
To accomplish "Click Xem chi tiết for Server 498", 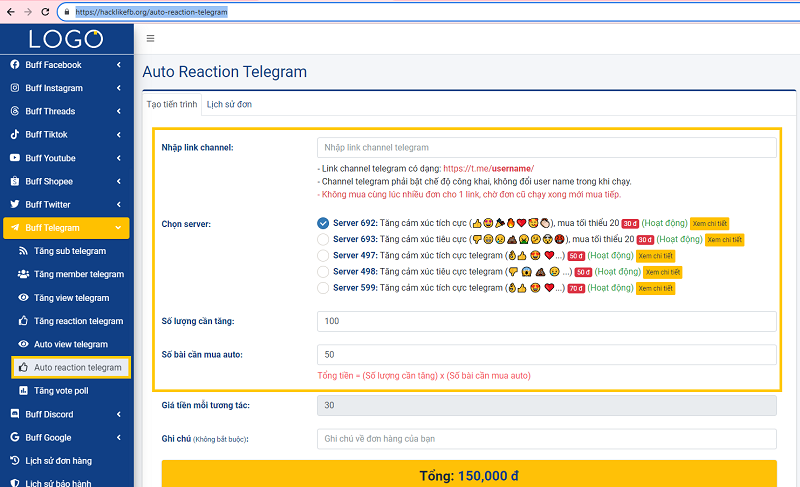I will coord(662,272).
